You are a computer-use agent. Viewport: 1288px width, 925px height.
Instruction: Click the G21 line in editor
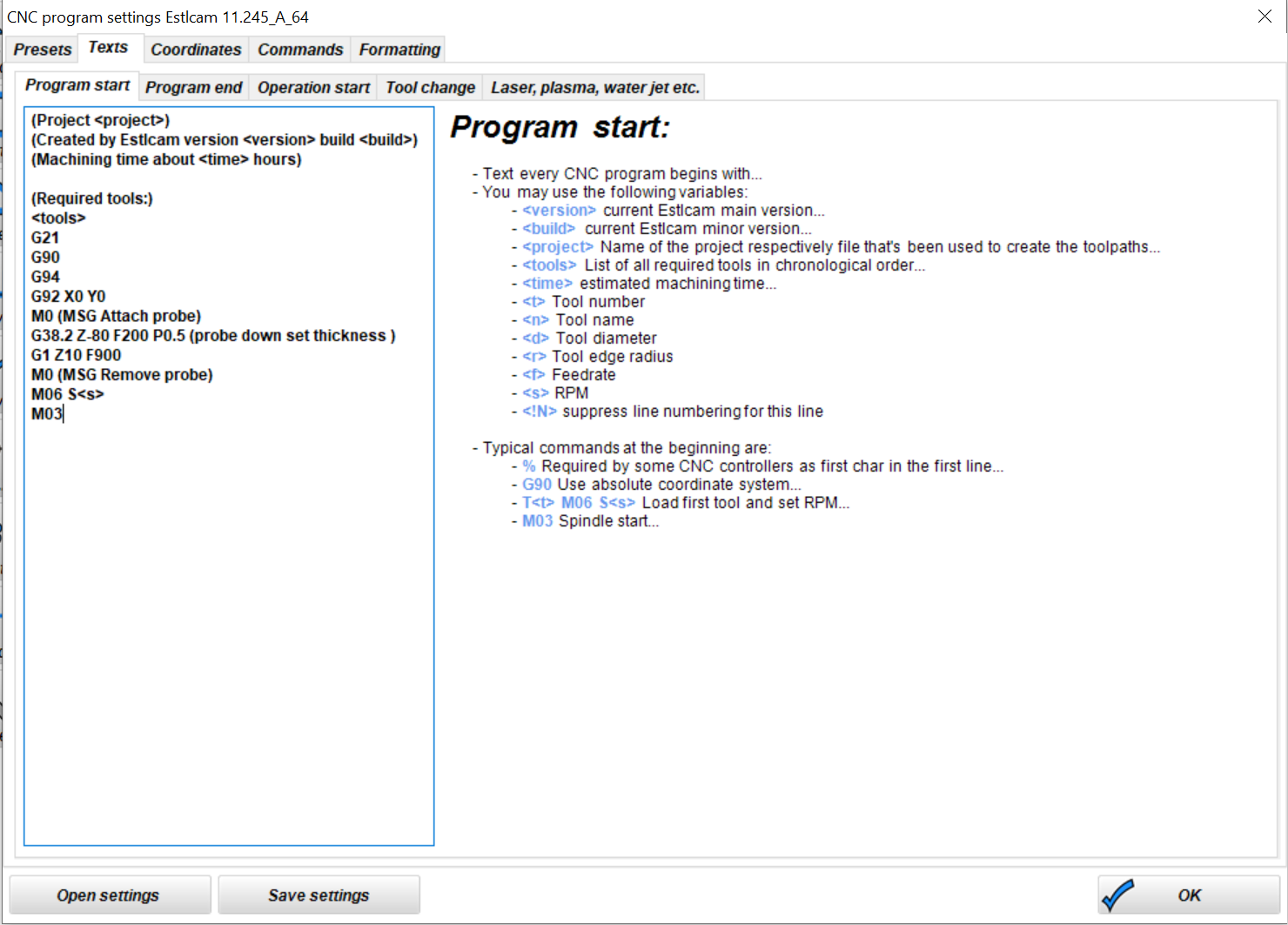click(45, 238)
